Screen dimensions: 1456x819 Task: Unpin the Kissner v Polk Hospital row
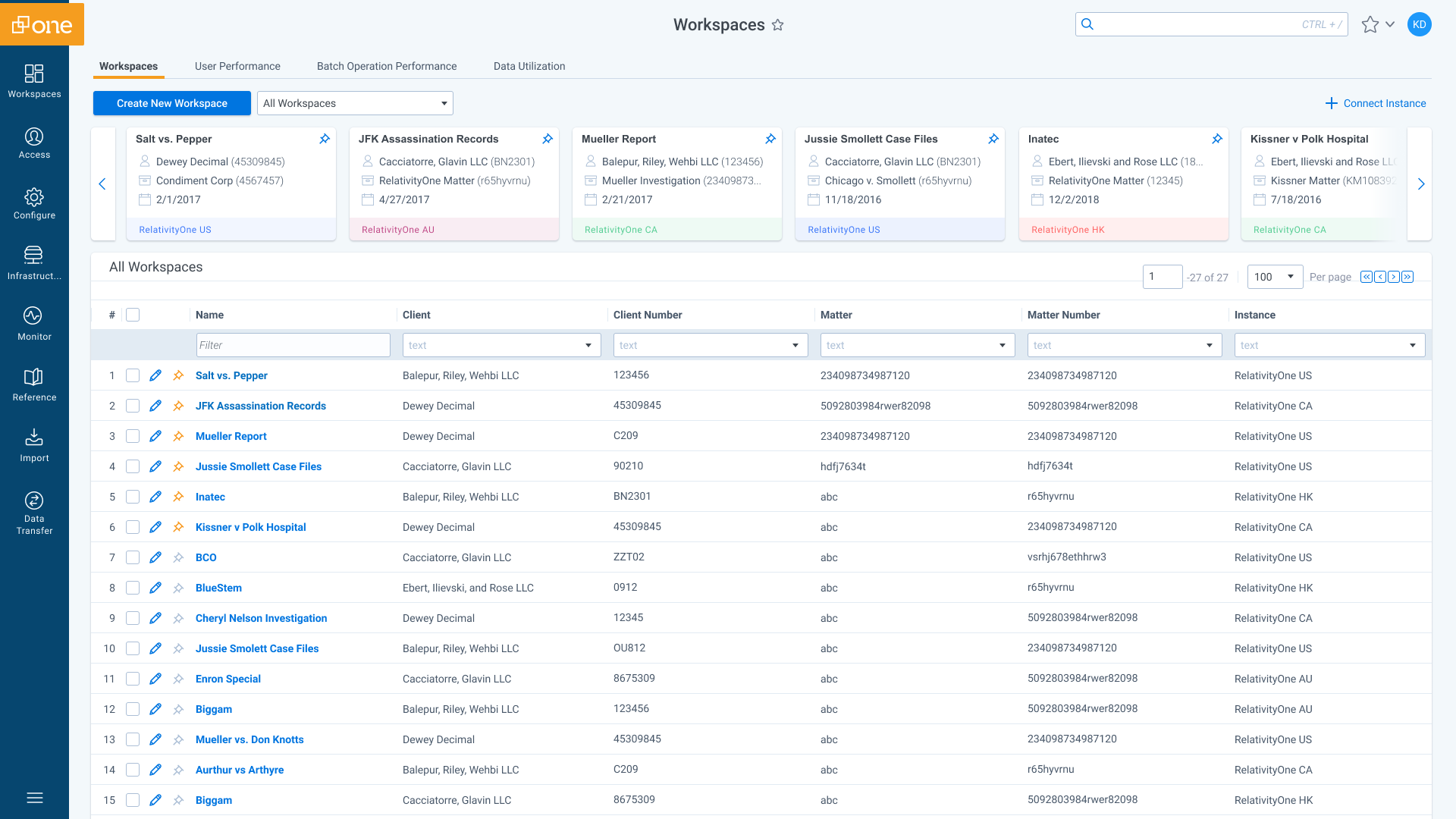pyautogui.click(x=178, y=527)
